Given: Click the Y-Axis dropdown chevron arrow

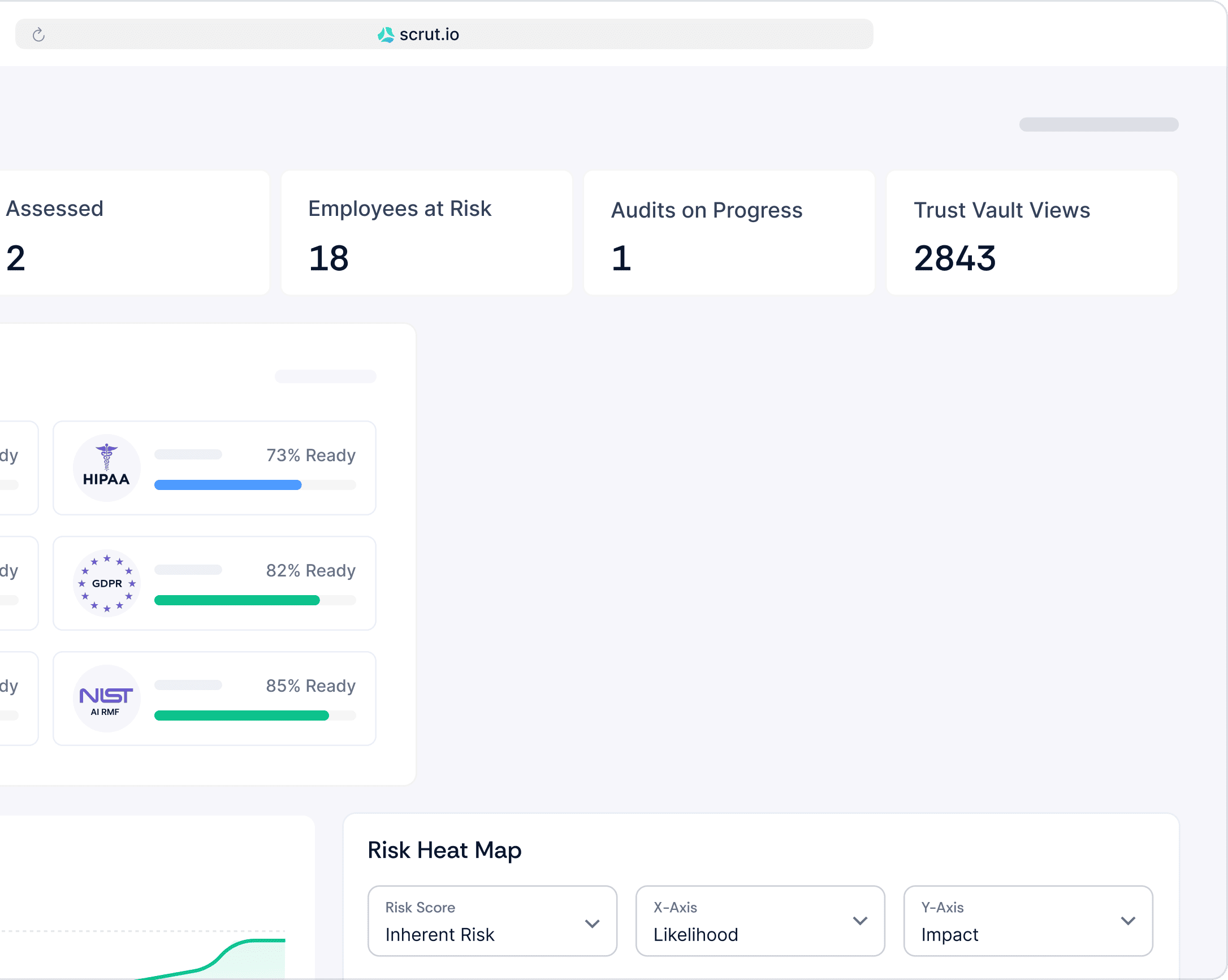Looking at the screenshot, I should pyautogui.click(x=1127, y=921).
